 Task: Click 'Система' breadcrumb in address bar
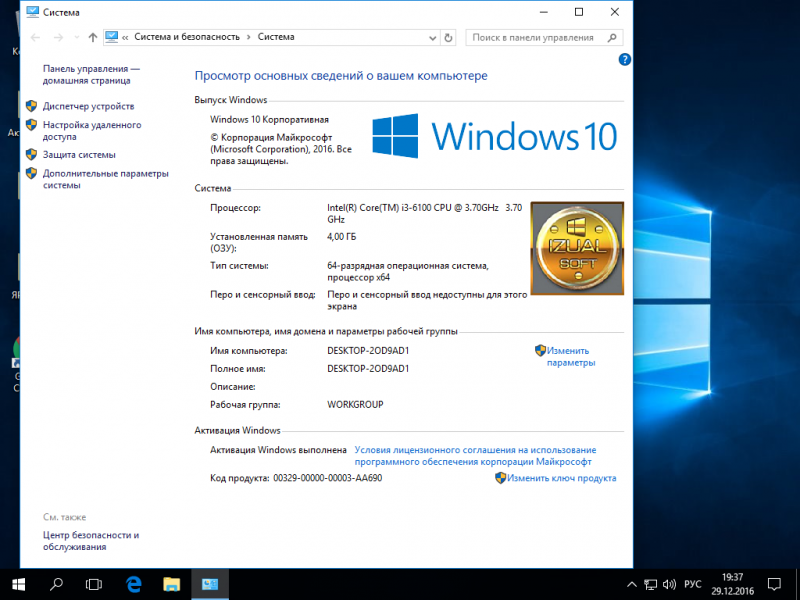[x=276, y=37]
